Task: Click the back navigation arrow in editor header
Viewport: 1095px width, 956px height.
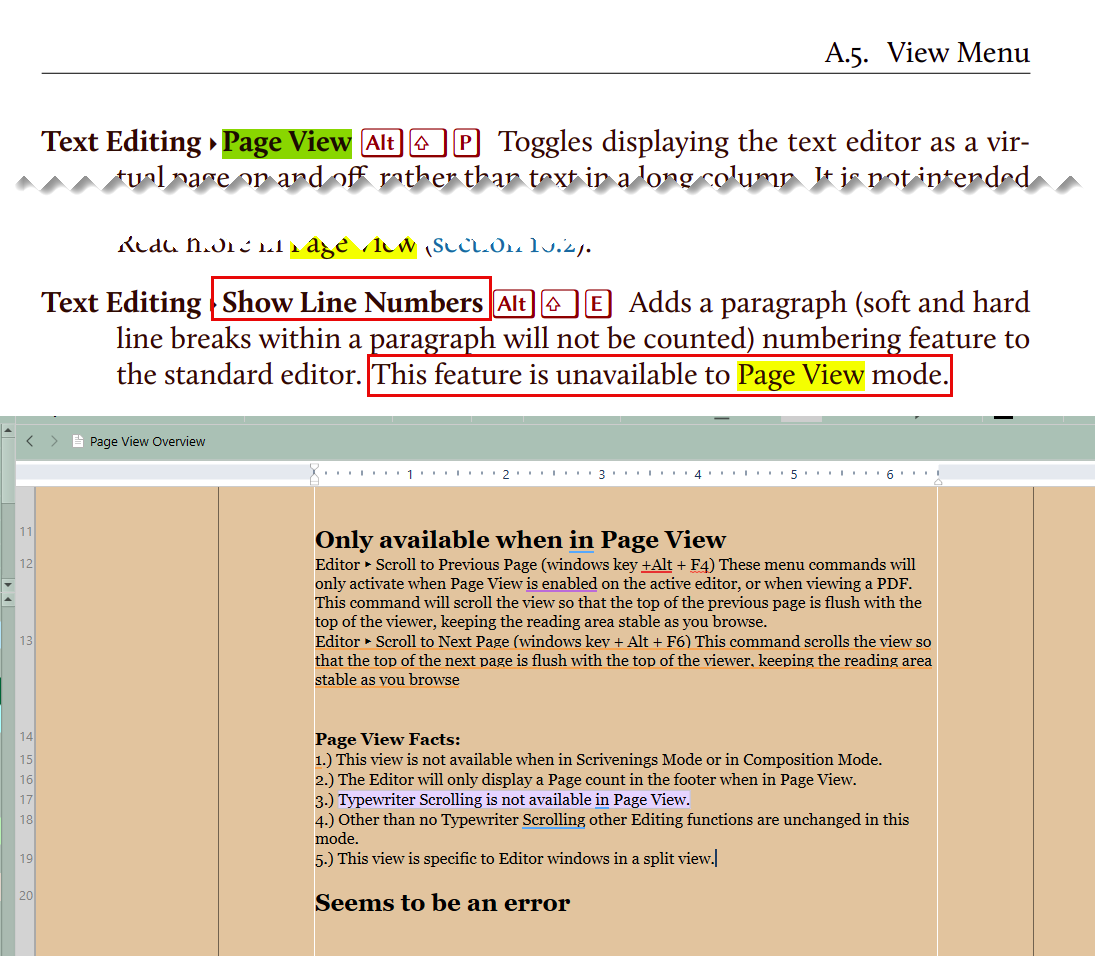Action: coord(30,441)
